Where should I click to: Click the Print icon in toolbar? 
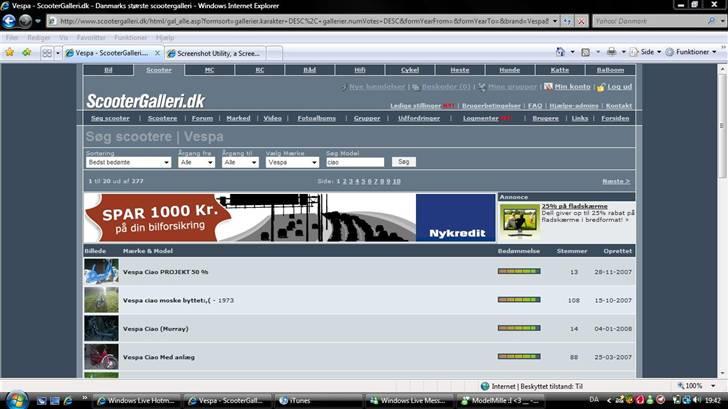611,52
